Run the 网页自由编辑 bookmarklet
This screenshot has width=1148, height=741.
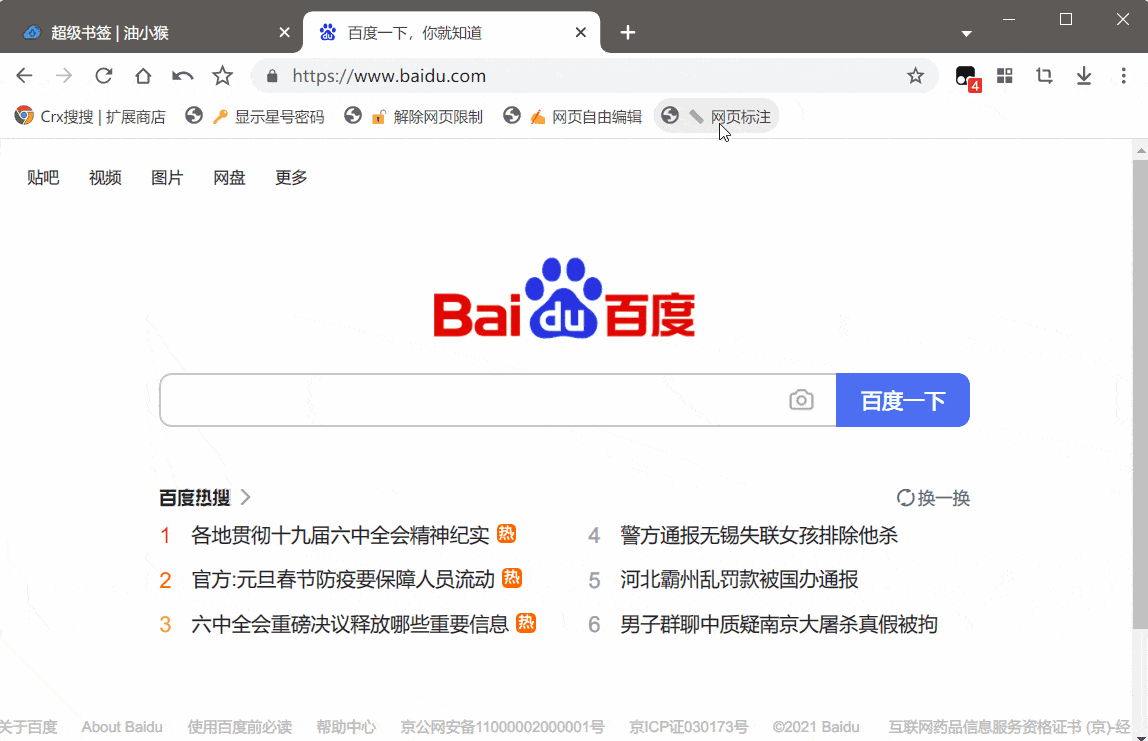pyautogui.click(x=573, y=116)
